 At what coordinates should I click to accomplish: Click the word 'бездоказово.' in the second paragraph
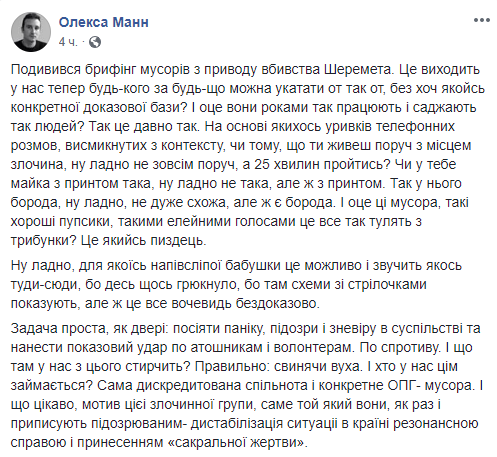tap(278, 303)
